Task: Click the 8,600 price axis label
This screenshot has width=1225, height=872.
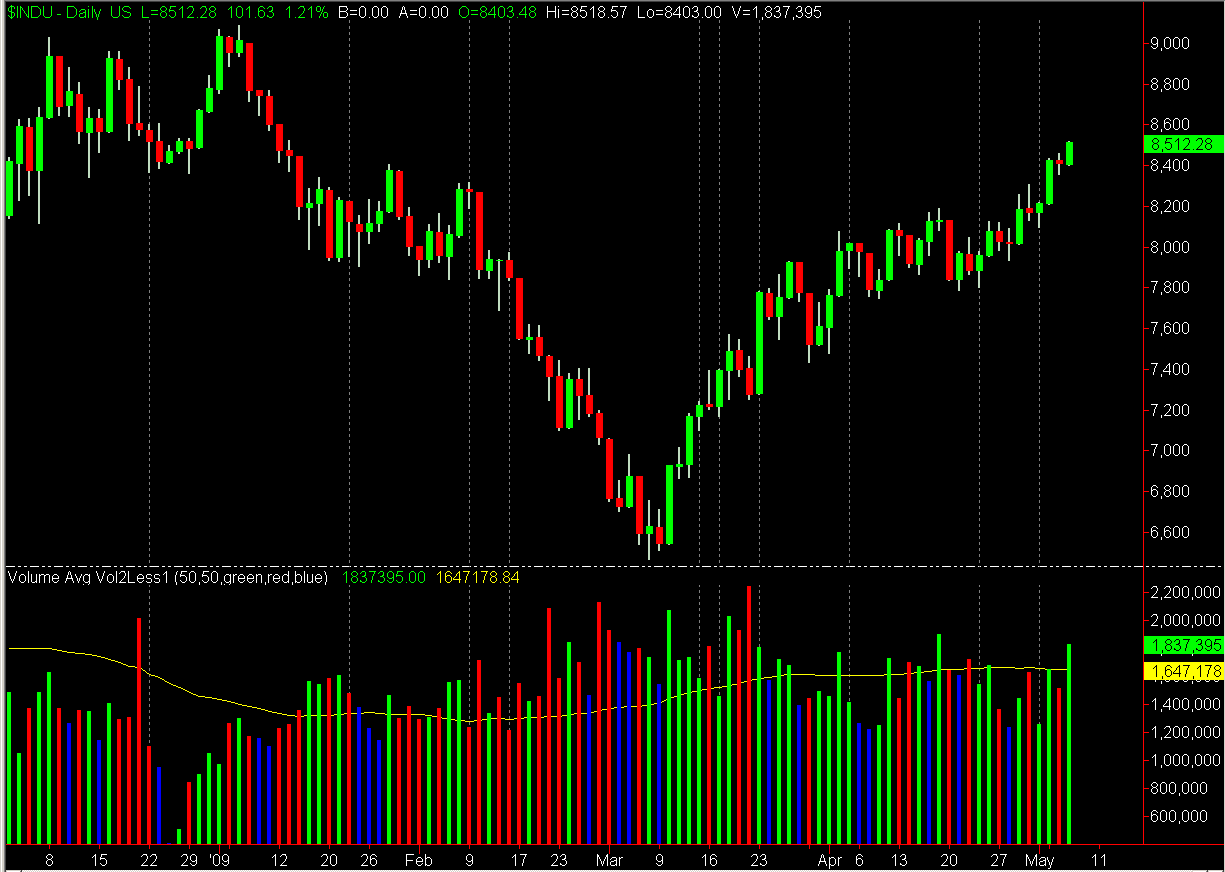Action: pos(1168,124)
